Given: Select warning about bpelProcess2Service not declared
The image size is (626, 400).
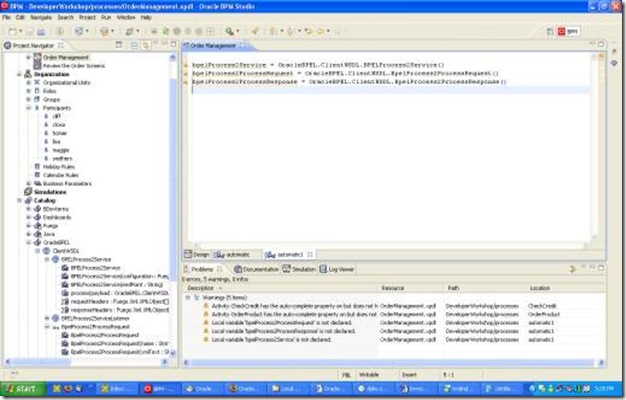Looking at the screenshot, I should click(x=271, y=339).
